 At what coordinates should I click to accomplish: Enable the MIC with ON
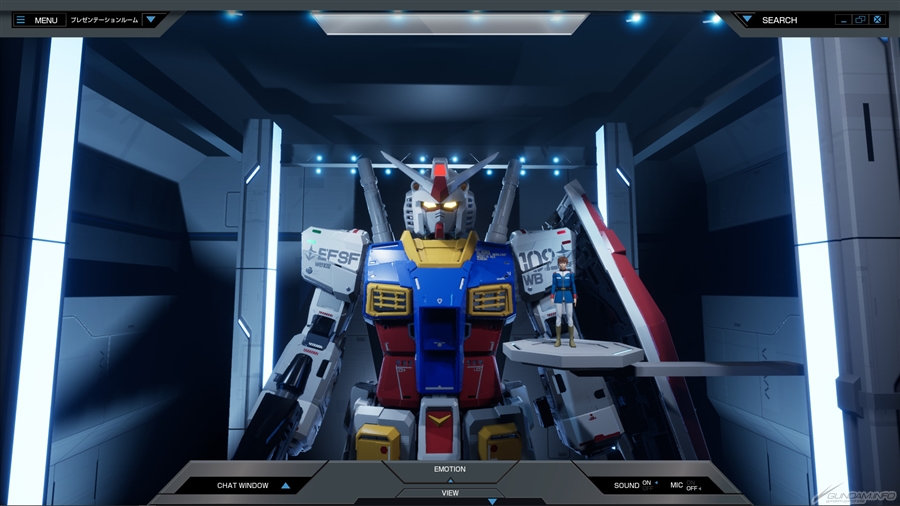(691, 482)
